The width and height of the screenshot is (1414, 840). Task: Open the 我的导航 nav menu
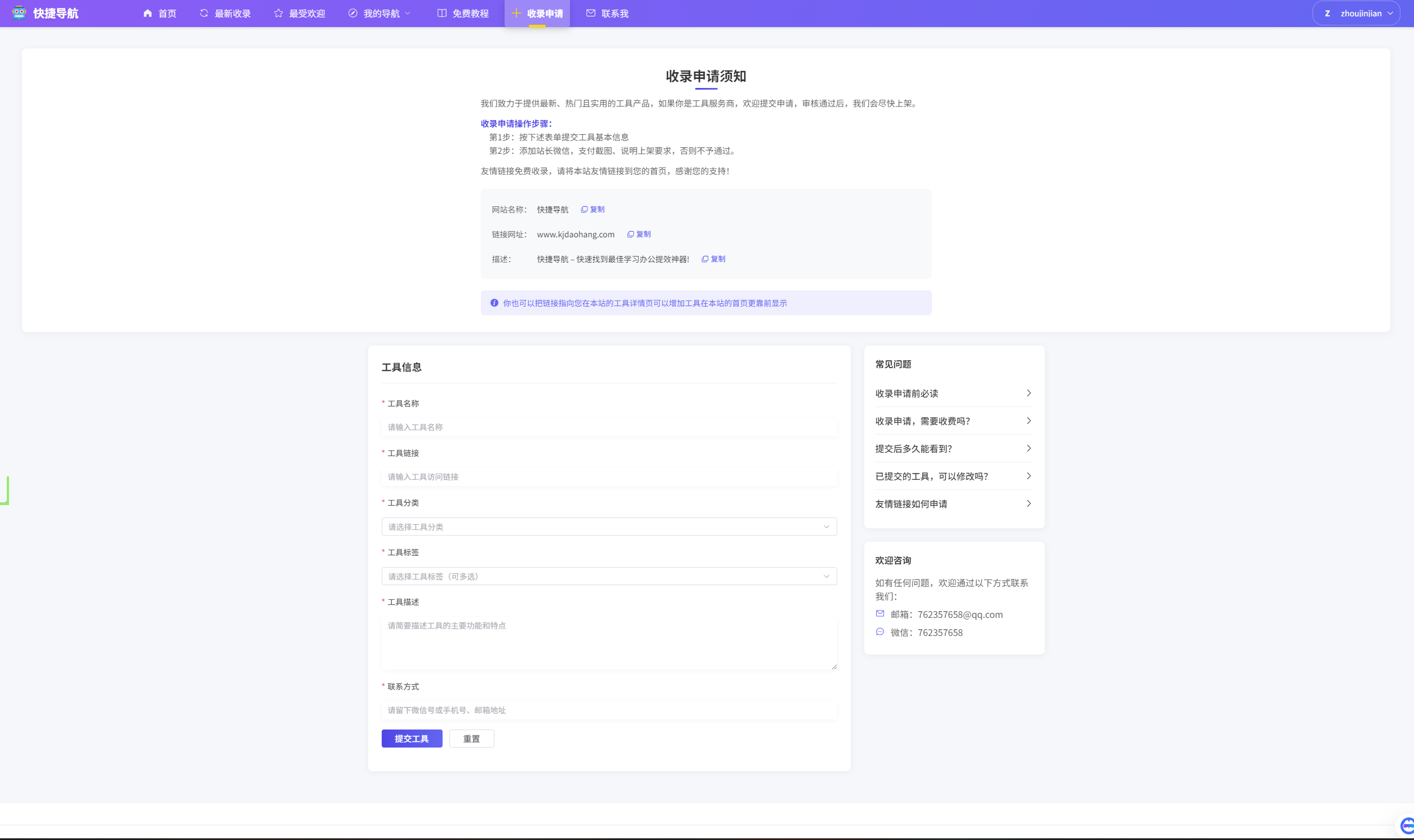pos(380,13)
